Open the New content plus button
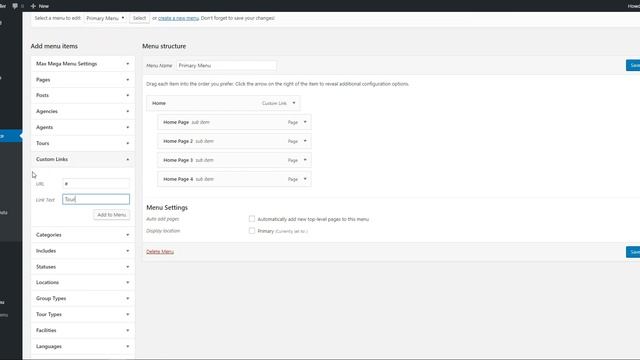The image size is (640, 360). coord(40,6)
